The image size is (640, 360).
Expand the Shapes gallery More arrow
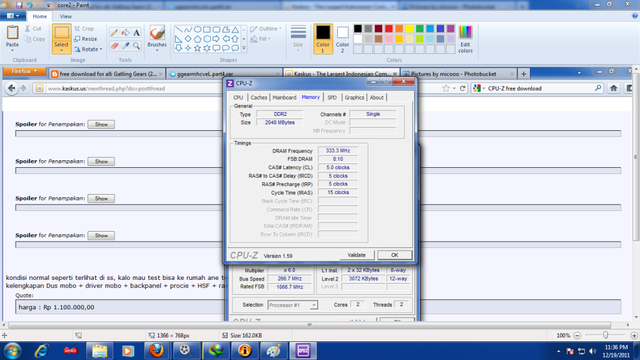[244, 48]
